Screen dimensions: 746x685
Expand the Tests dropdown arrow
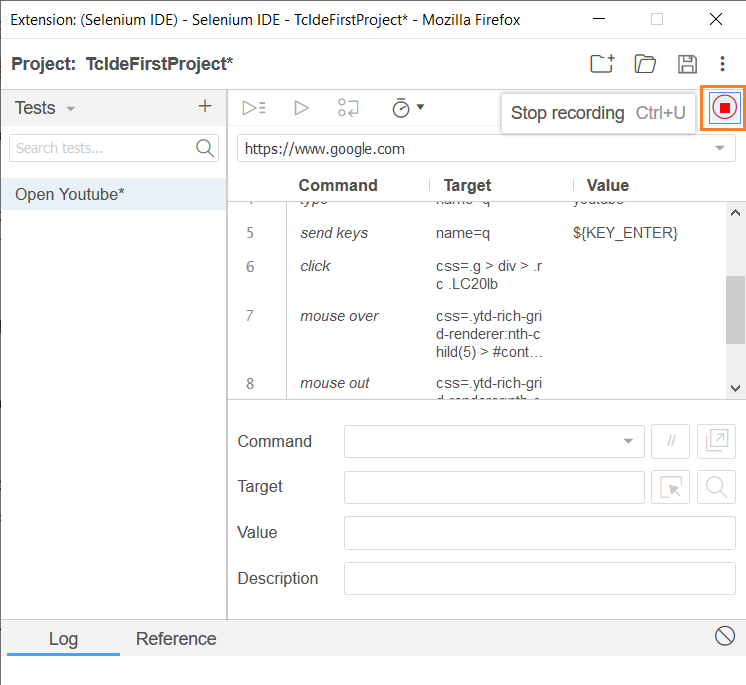coord(70,109)
